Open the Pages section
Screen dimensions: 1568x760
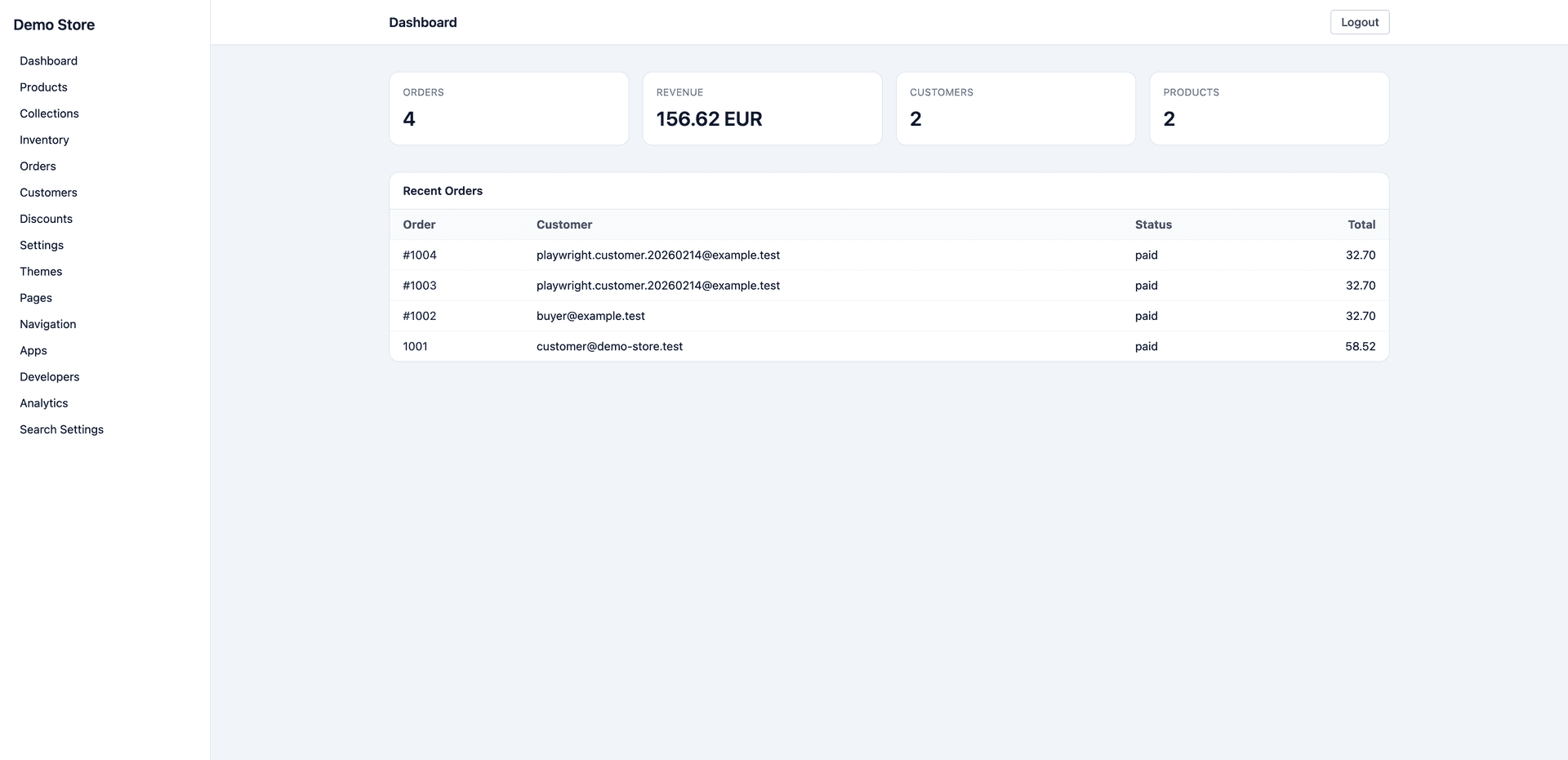click(36, 297)
